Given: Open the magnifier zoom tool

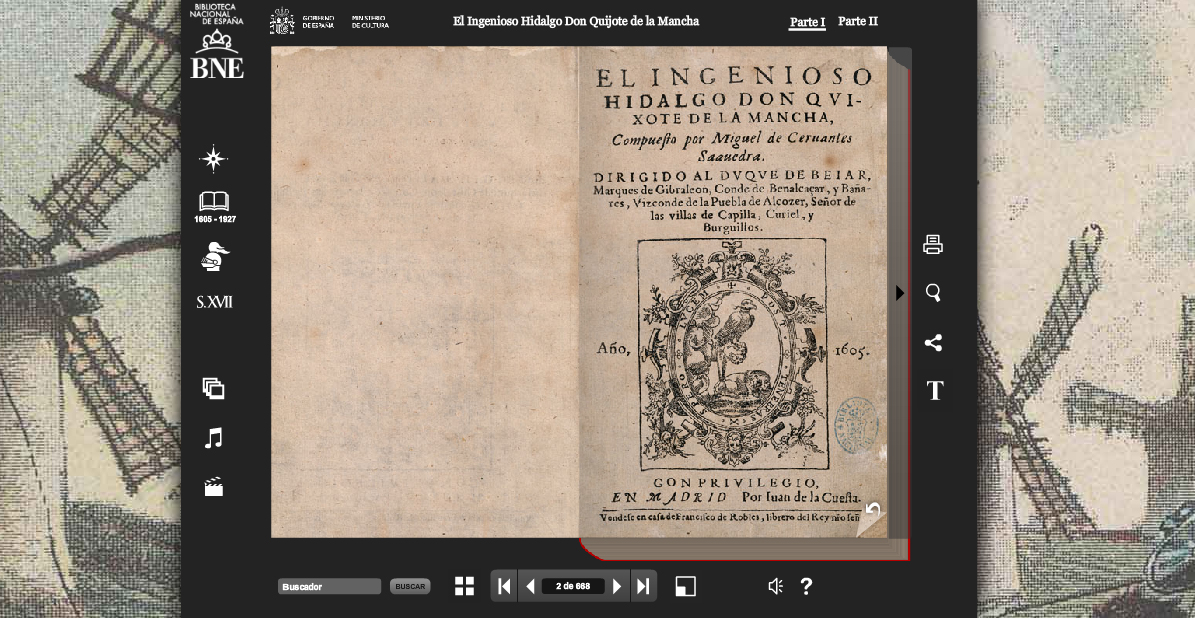Looking at the screenshot, I should [x=933, y=293].
